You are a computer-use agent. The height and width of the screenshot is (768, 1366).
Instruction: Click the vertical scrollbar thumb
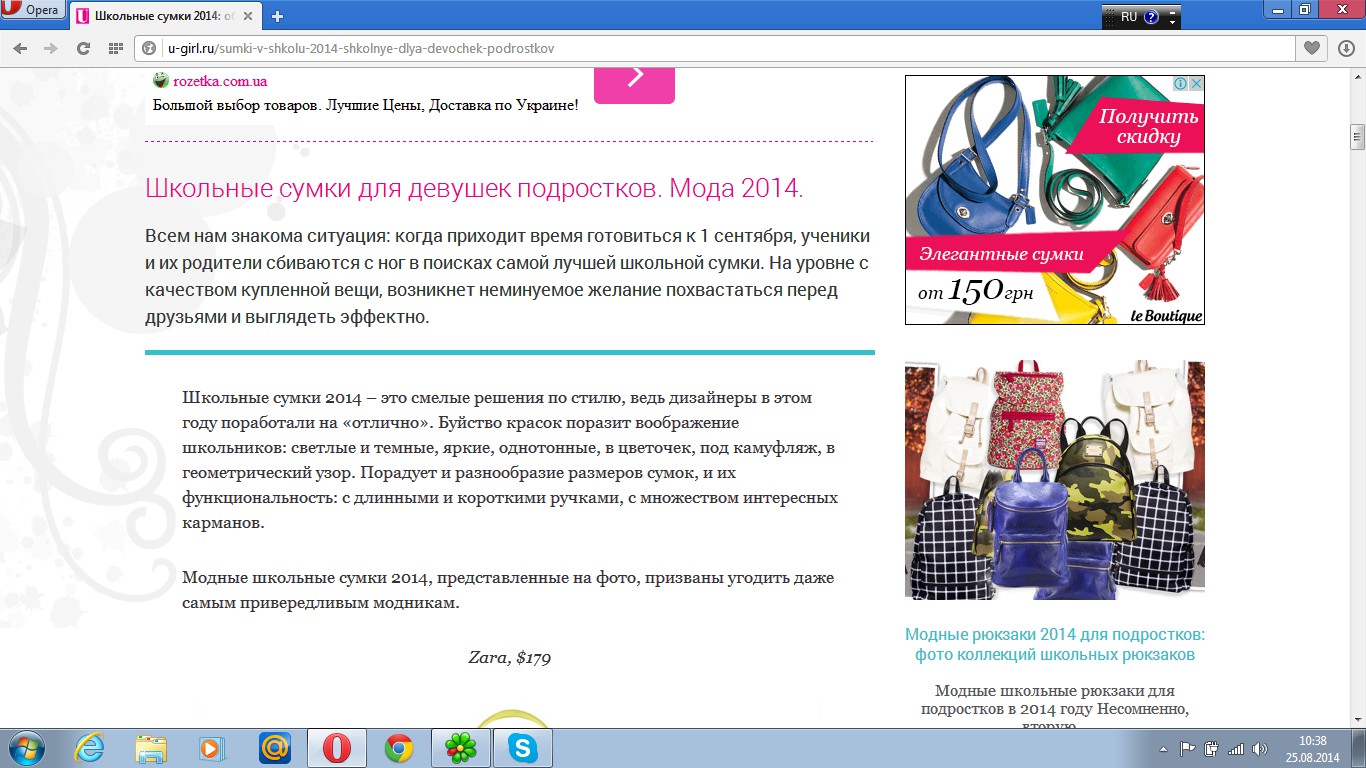click(1357, 137)
